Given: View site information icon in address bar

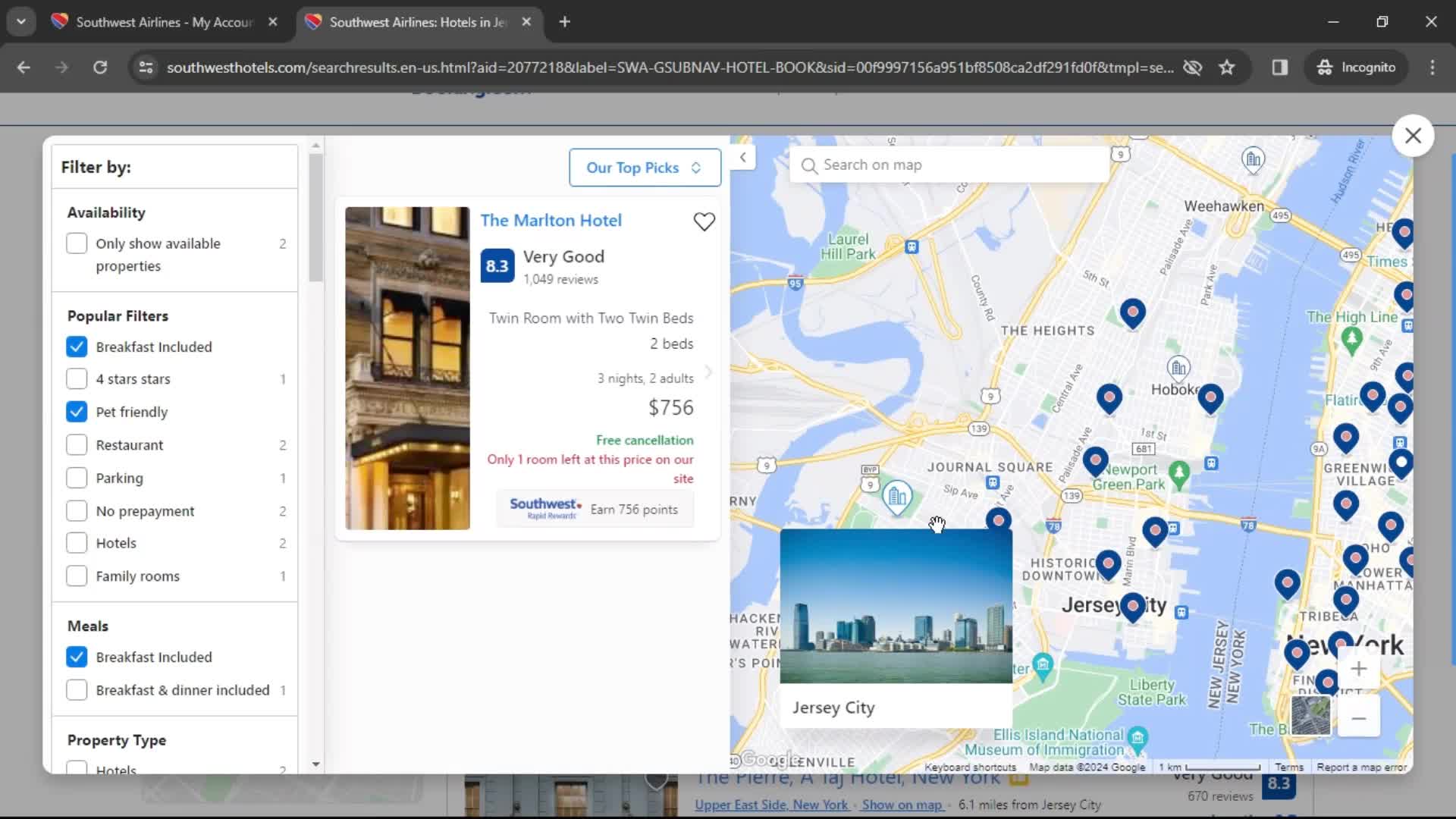Looking at the screenshot, I should 146,67.
